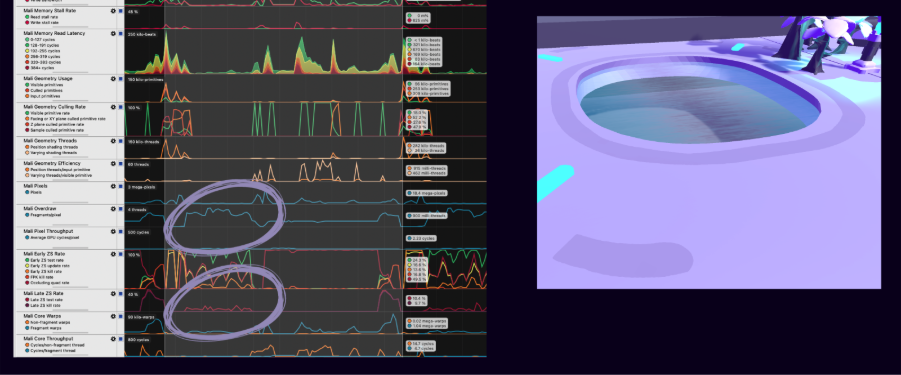Toggle blue square on Mali Late ZS Rate
This screenshot has width=901, height=375.
(121, 293)
